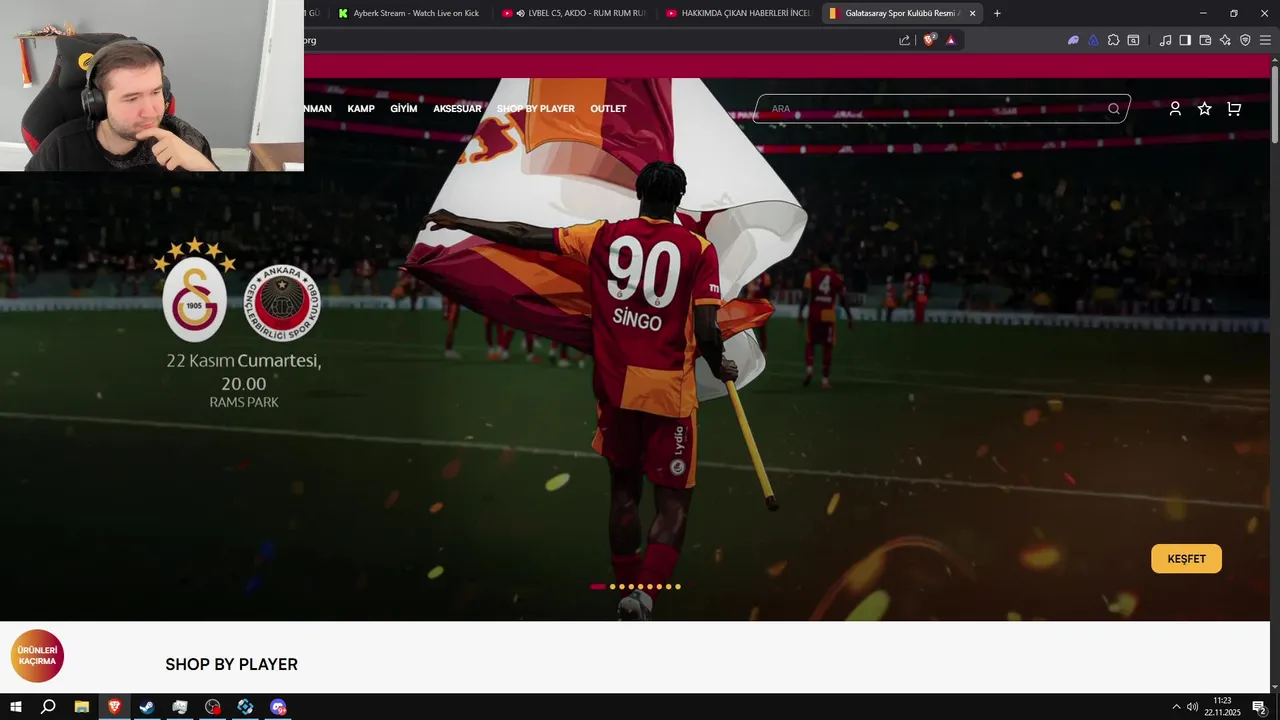Select the first yellow carousel dot
Image resolution: width=1280 pixels, height=720 pixels.
tap(612, 587)
